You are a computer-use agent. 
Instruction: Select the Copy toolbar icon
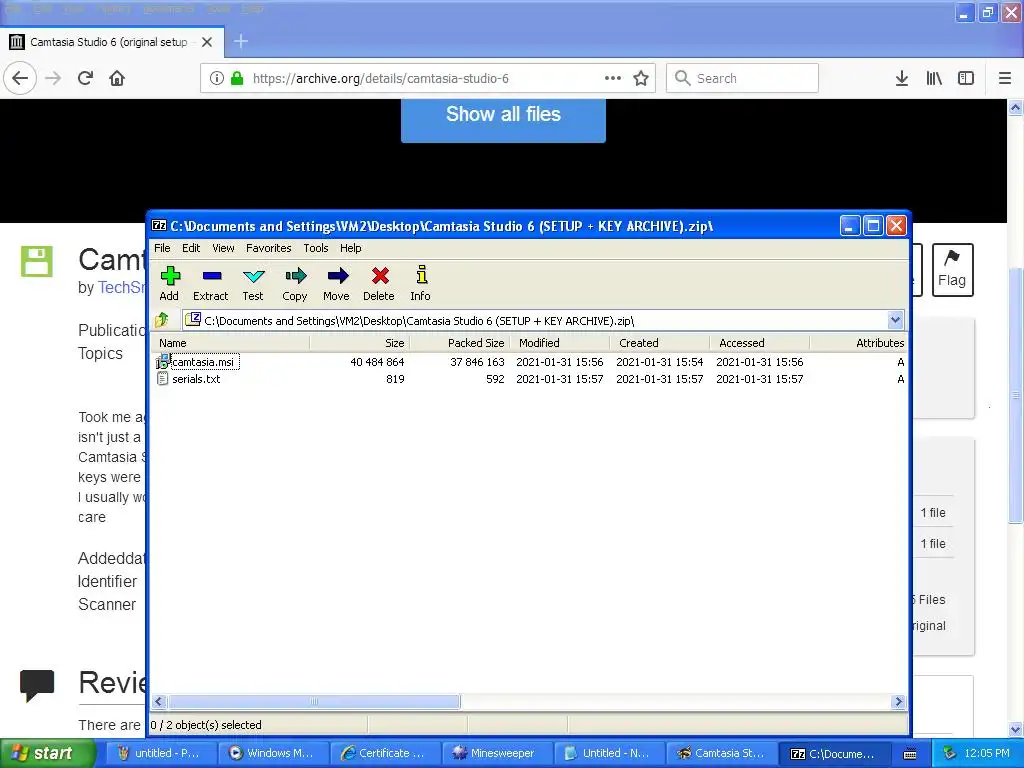click(x=295, y=283)
